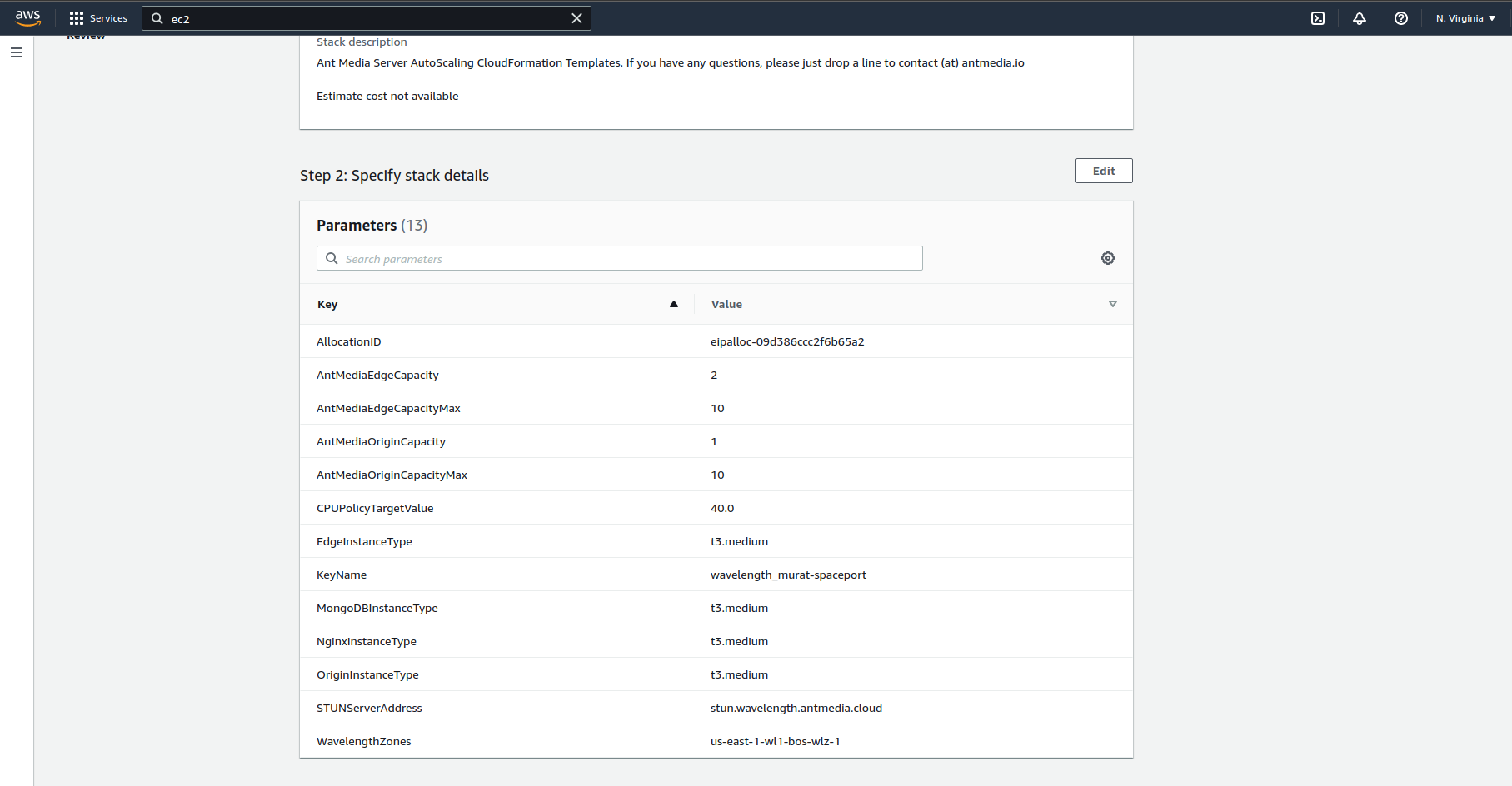Select the STUNServerAddress key
The width and height of the screenshot is (1512, 786).
point(369,708)
